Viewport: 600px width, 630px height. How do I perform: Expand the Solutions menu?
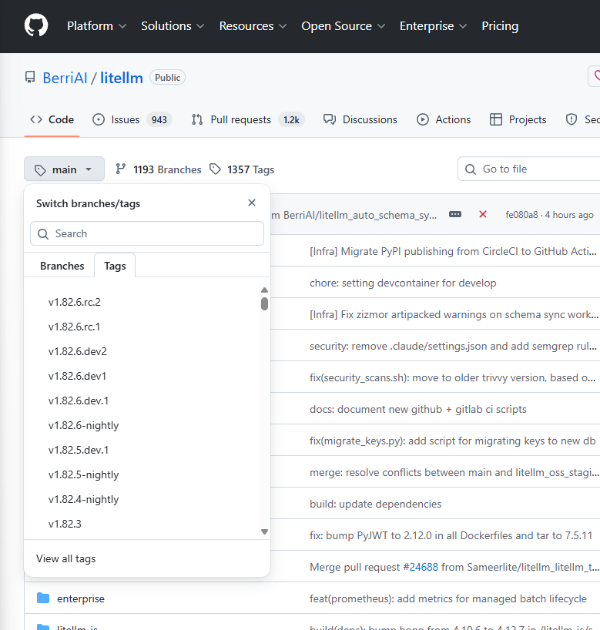click(x=172, y=26)
